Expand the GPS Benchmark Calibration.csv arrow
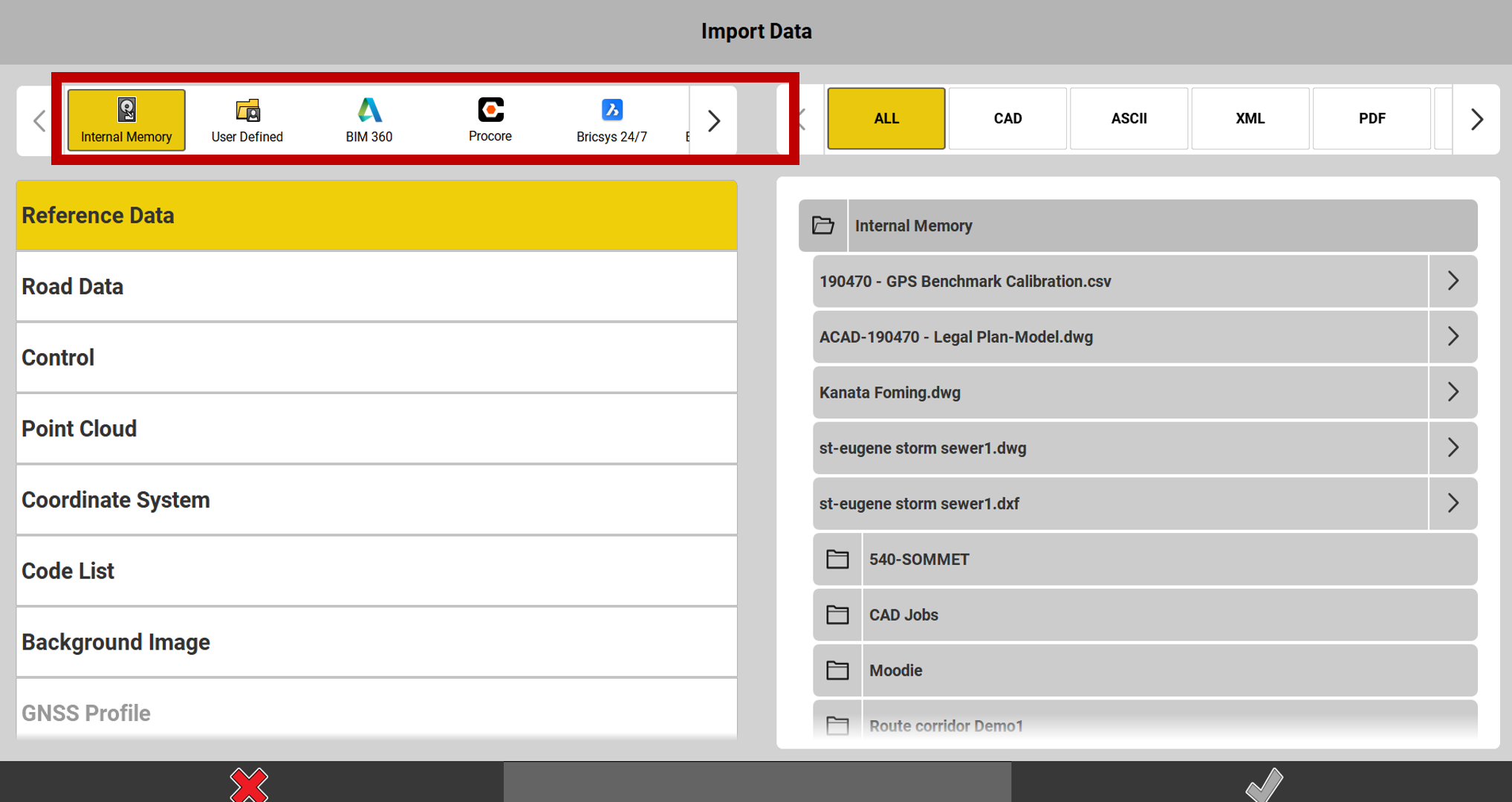The width and height of the screenshot is (1512, 802). [x=1453, y=281]
